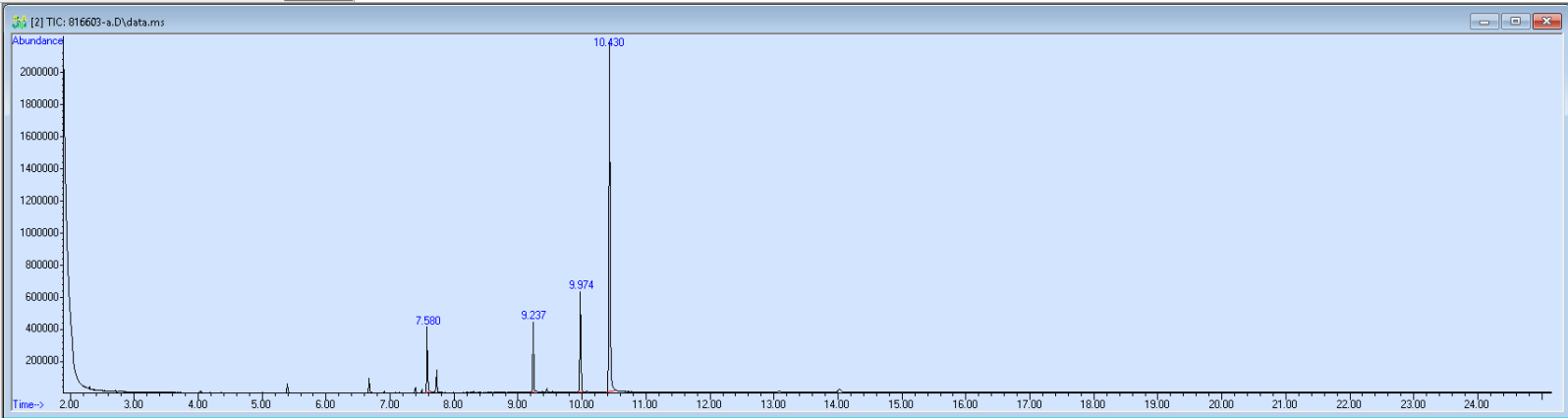The image size is (1568, 418).
Task: Click the 2000000 abundance tick label
Action: click(x=39, y=72)
